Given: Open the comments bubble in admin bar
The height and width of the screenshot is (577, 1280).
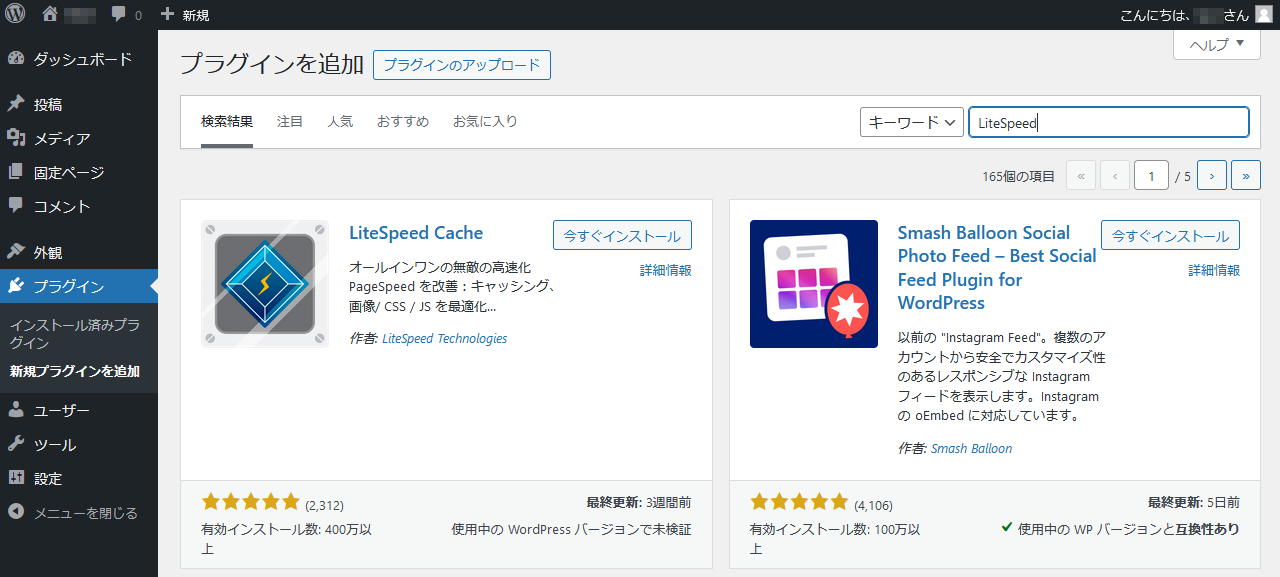Looking at the screenshot, I should (119, 15).
